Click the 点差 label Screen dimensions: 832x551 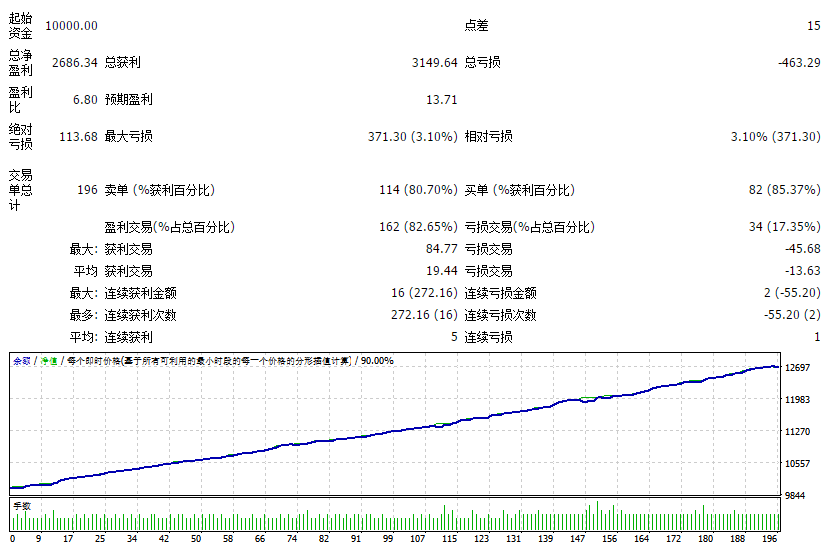[476, 25]
